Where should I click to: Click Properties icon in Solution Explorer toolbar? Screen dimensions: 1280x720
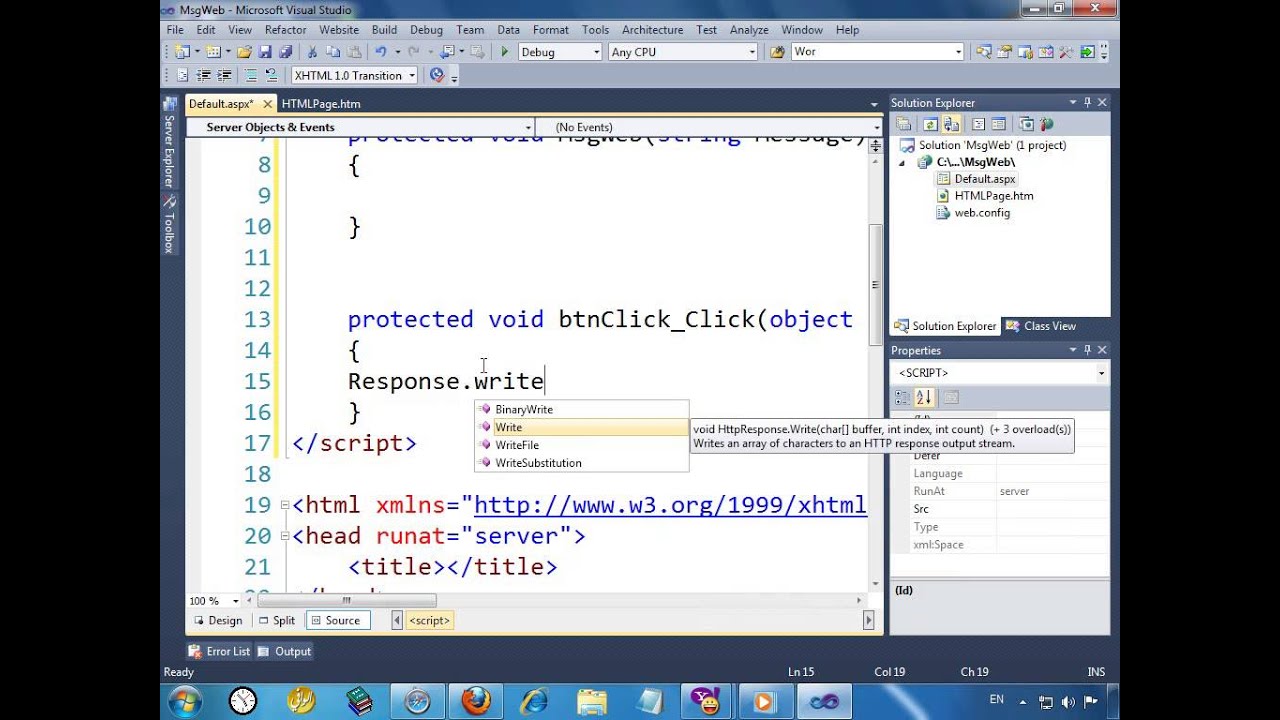903,124
